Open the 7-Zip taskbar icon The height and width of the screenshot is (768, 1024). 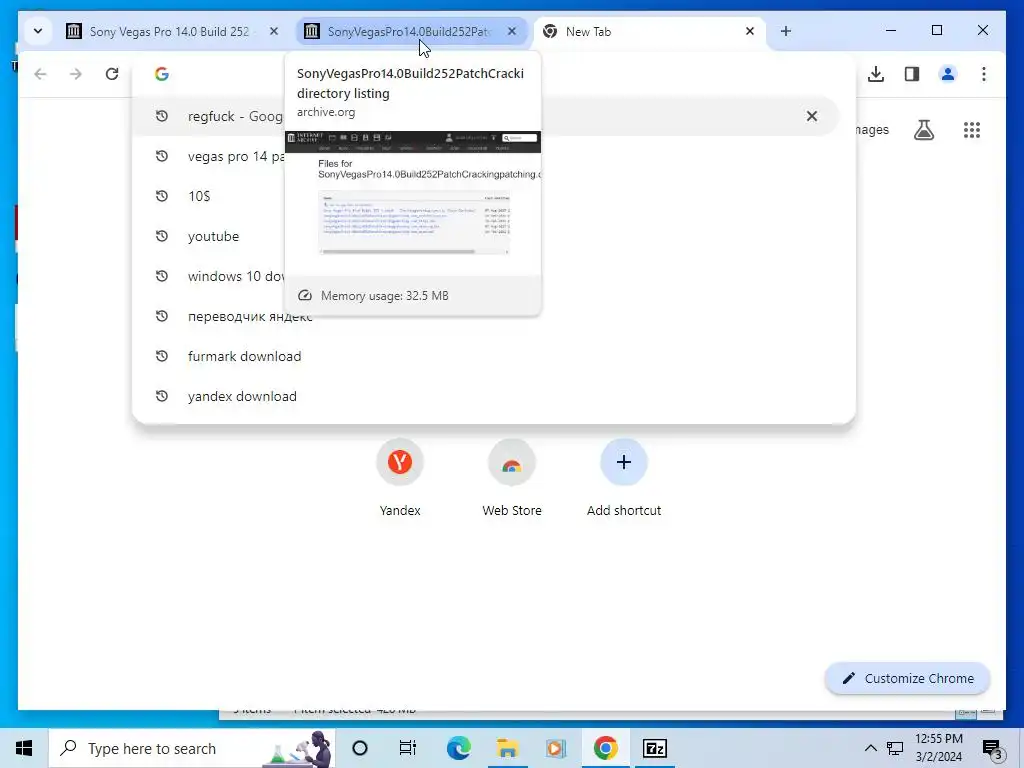click(654, 748)
